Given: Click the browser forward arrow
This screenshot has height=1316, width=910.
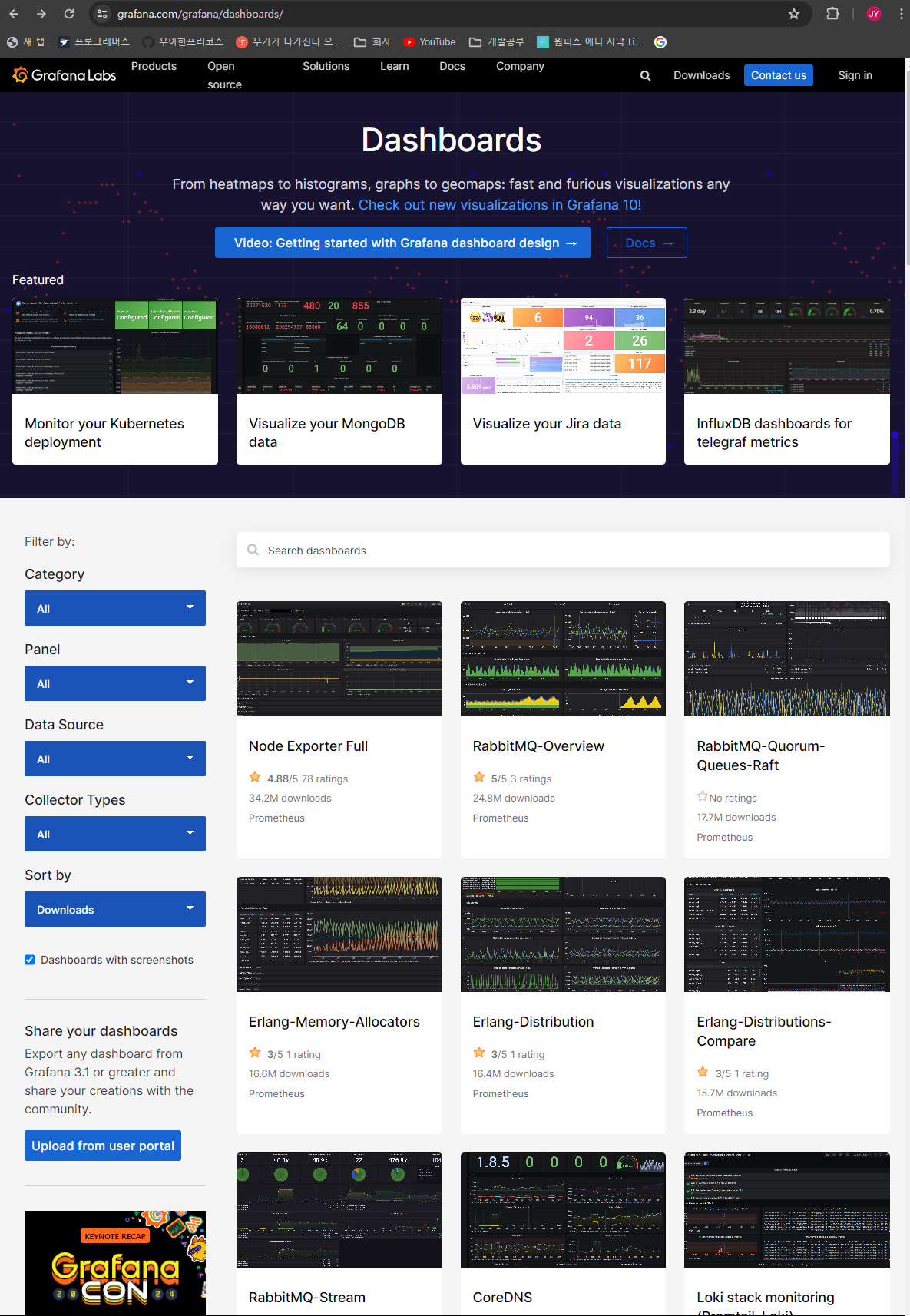Looking at the screenshot, I should (x=41, y=14).
